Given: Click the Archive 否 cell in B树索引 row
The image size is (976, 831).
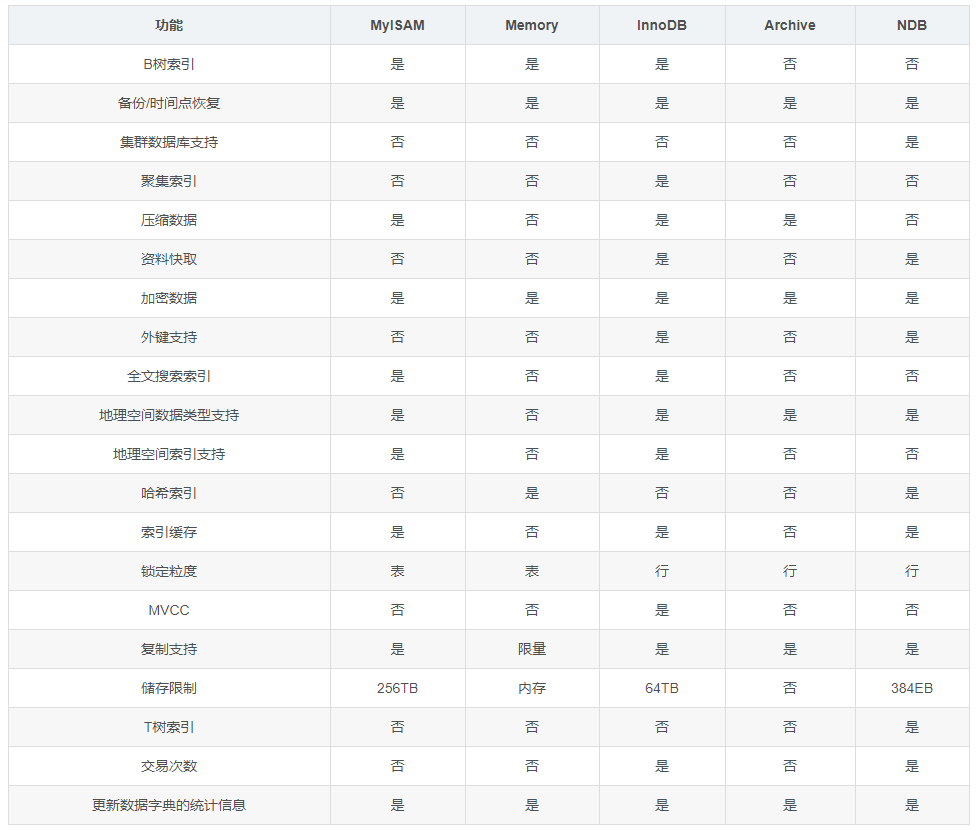Looking at the screenshot, I should point(790,64).
